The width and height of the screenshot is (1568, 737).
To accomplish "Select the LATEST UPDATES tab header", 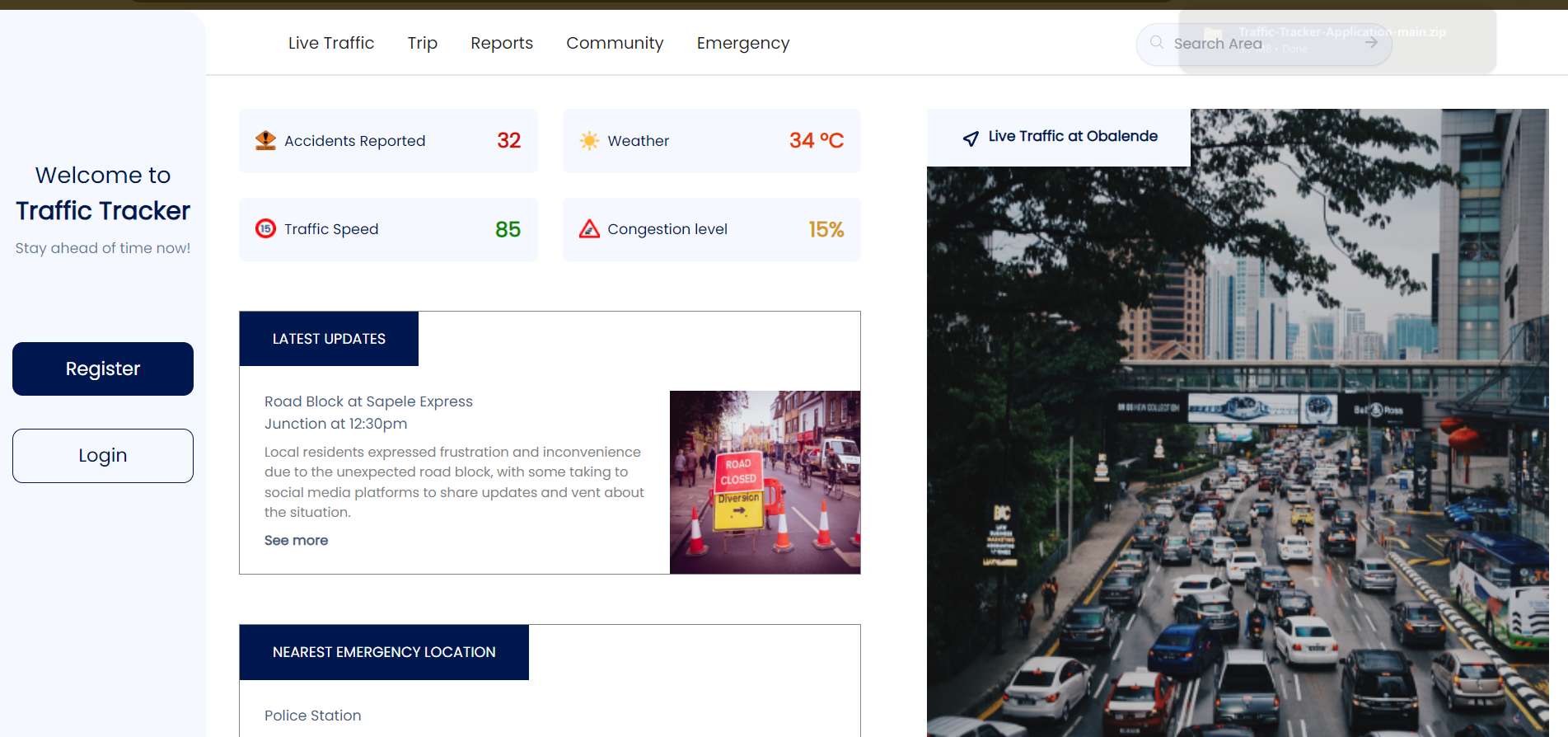I will [x=329, y=339].
